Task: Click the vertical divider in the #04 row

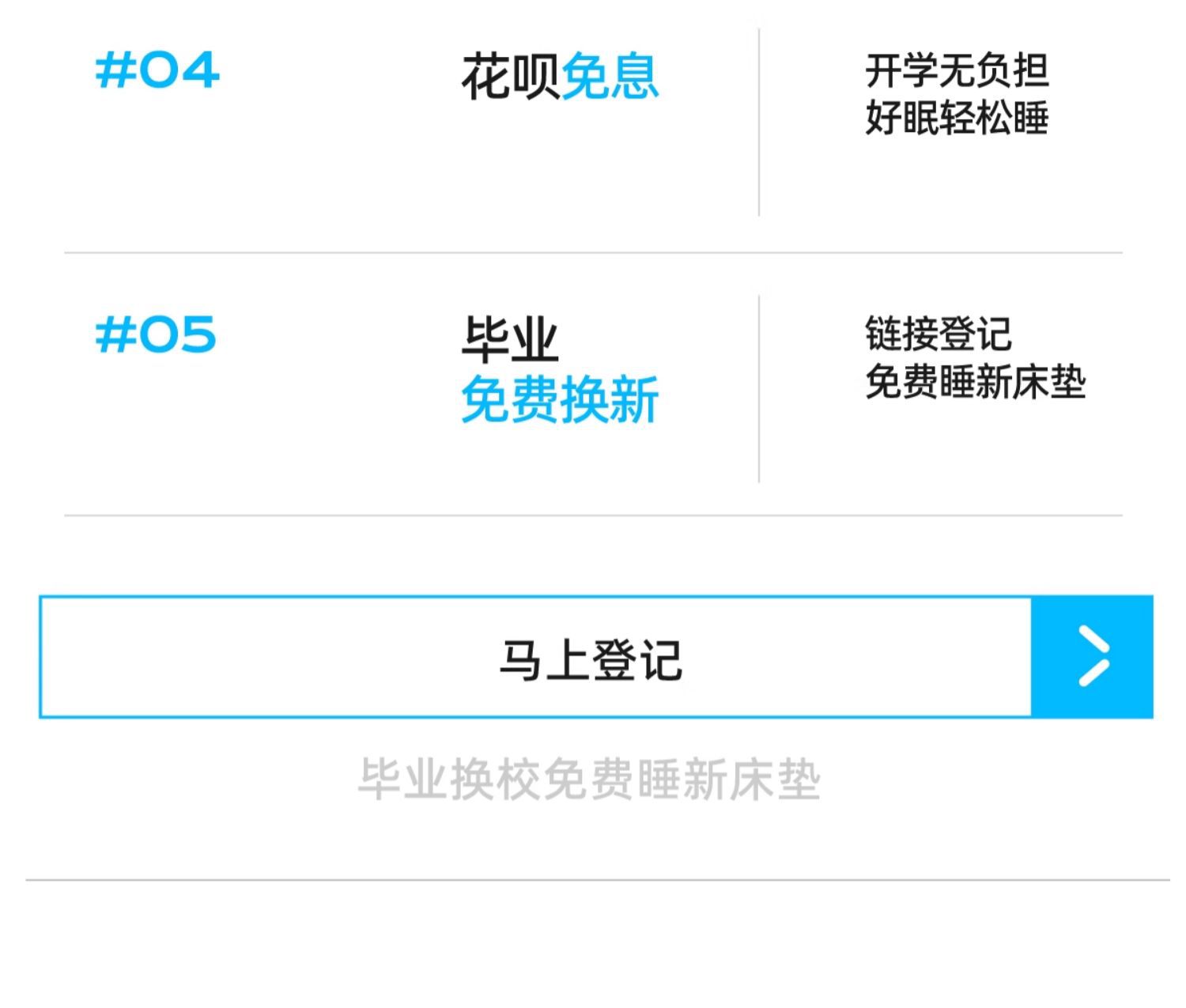Action: click(759, 123)
